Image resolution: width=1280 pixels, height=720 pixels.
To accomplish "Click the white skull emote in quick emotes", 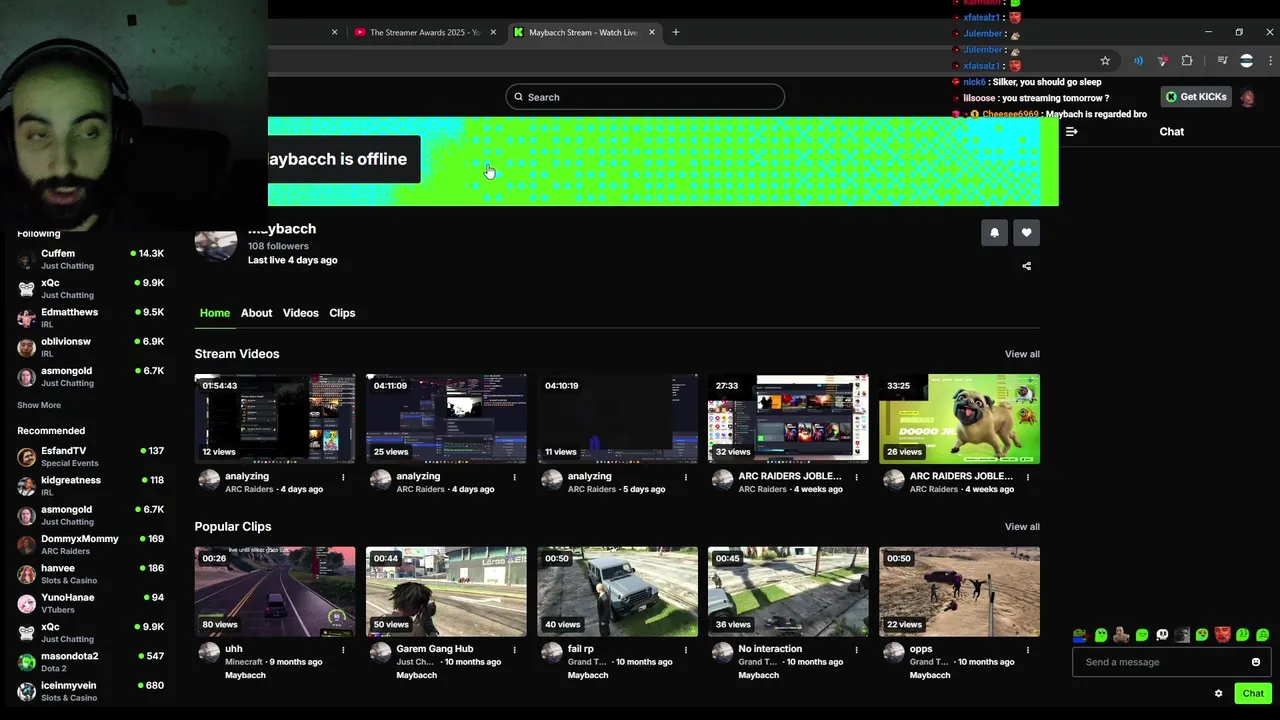I will (x=1162, y=635).
